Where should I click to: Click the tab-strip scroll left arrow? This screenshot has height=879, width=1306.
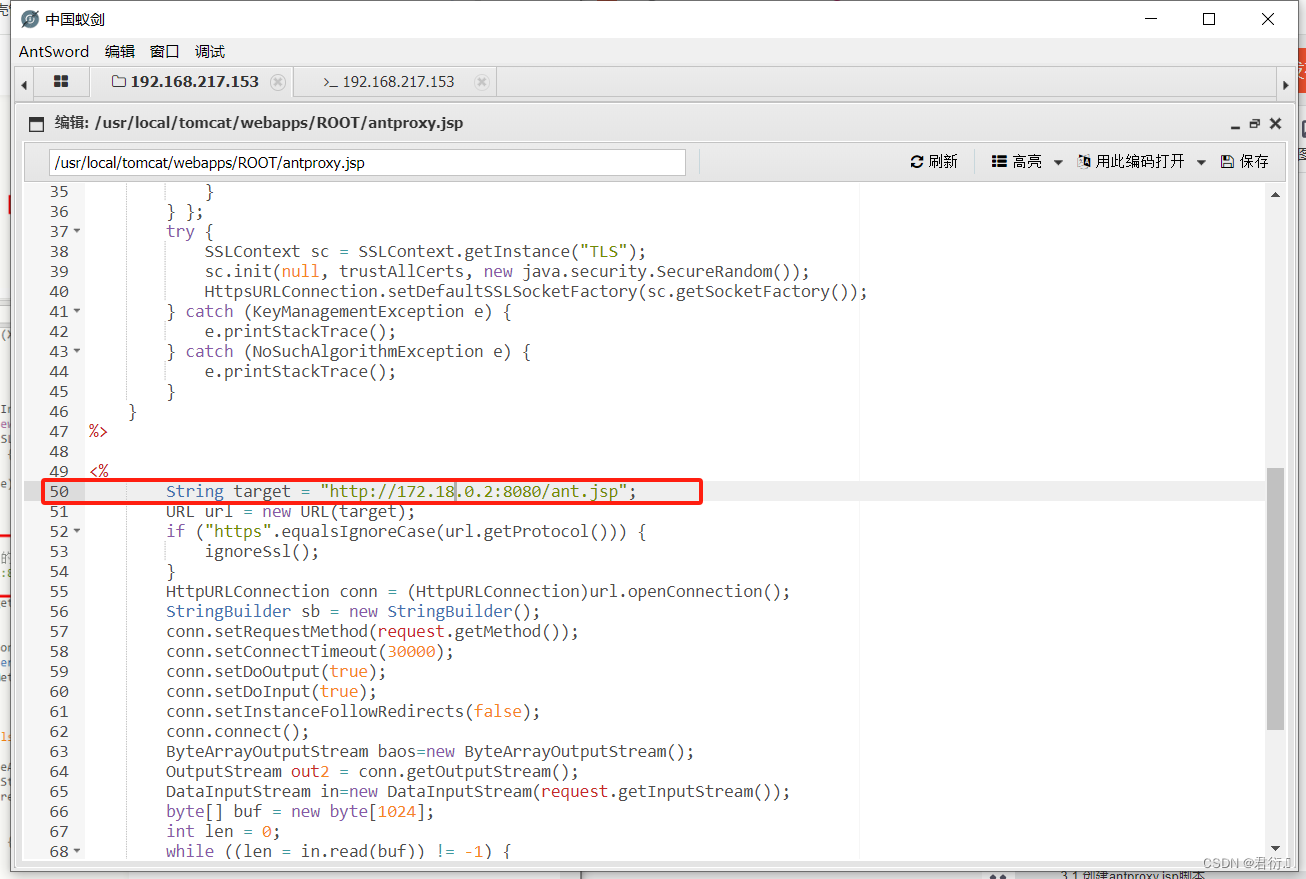(24, 84)
